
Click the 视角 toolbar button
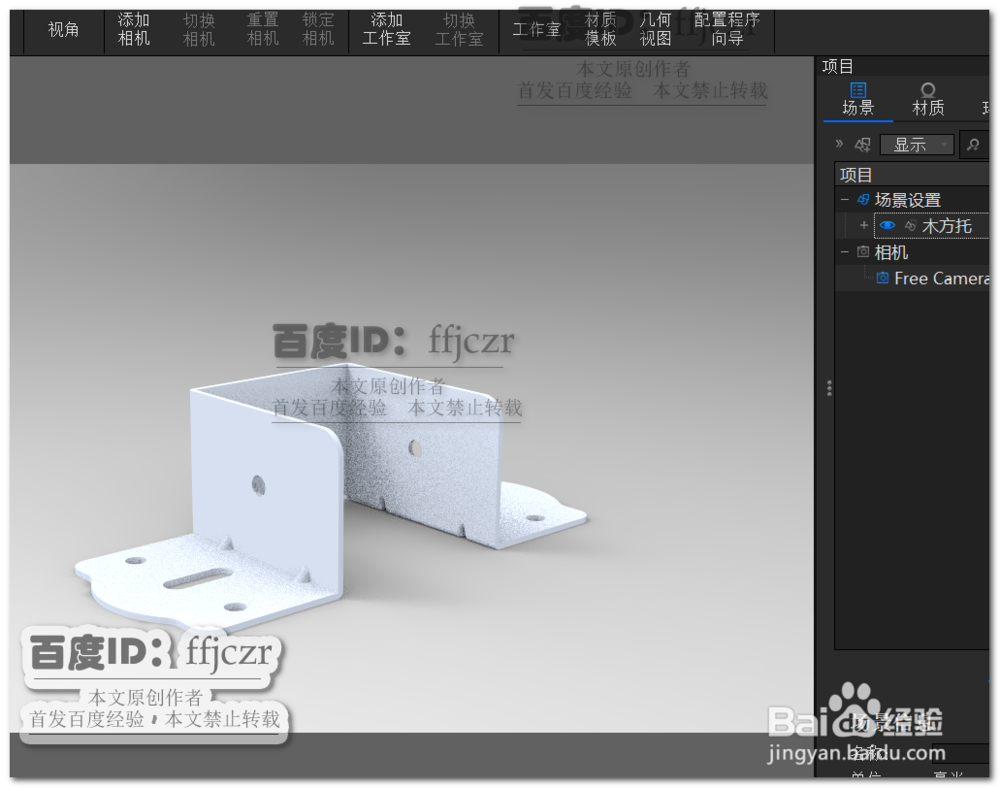(63, 29)
